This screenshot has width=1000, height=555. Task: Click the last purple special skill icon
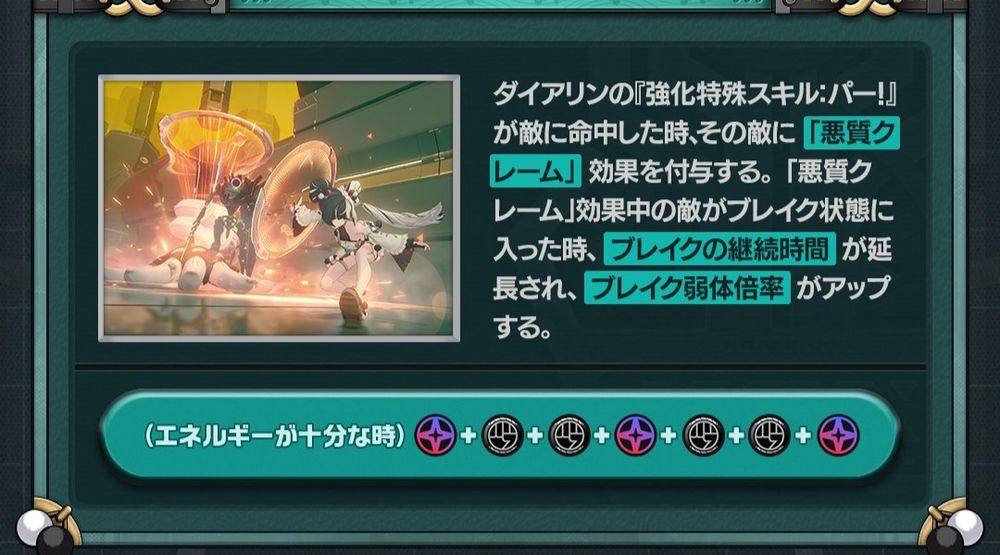[838, 435]
